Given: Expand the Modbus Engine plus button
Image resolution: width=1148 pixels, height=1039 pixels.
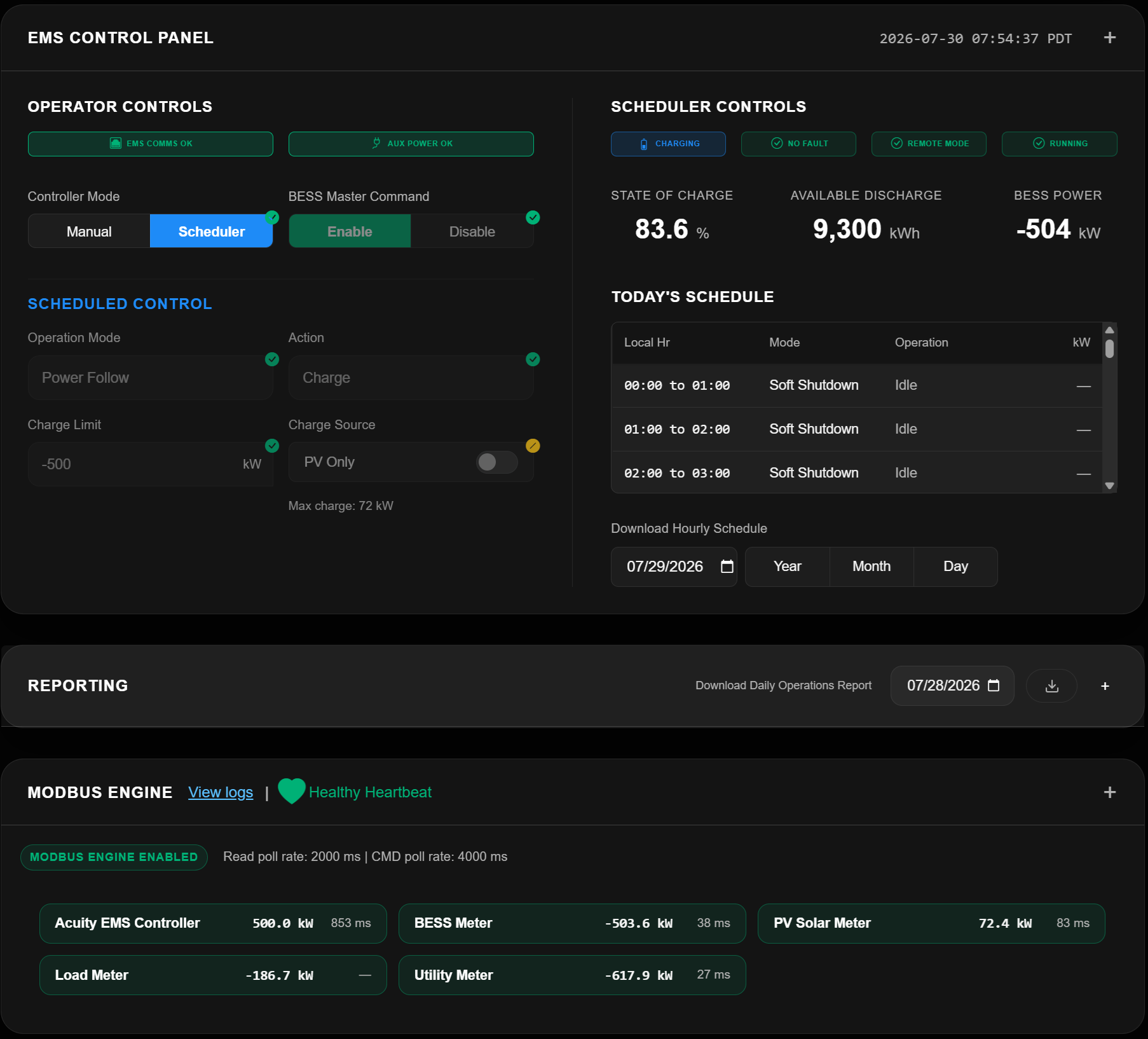Looking at the screenshot, I should [1110, 792].
